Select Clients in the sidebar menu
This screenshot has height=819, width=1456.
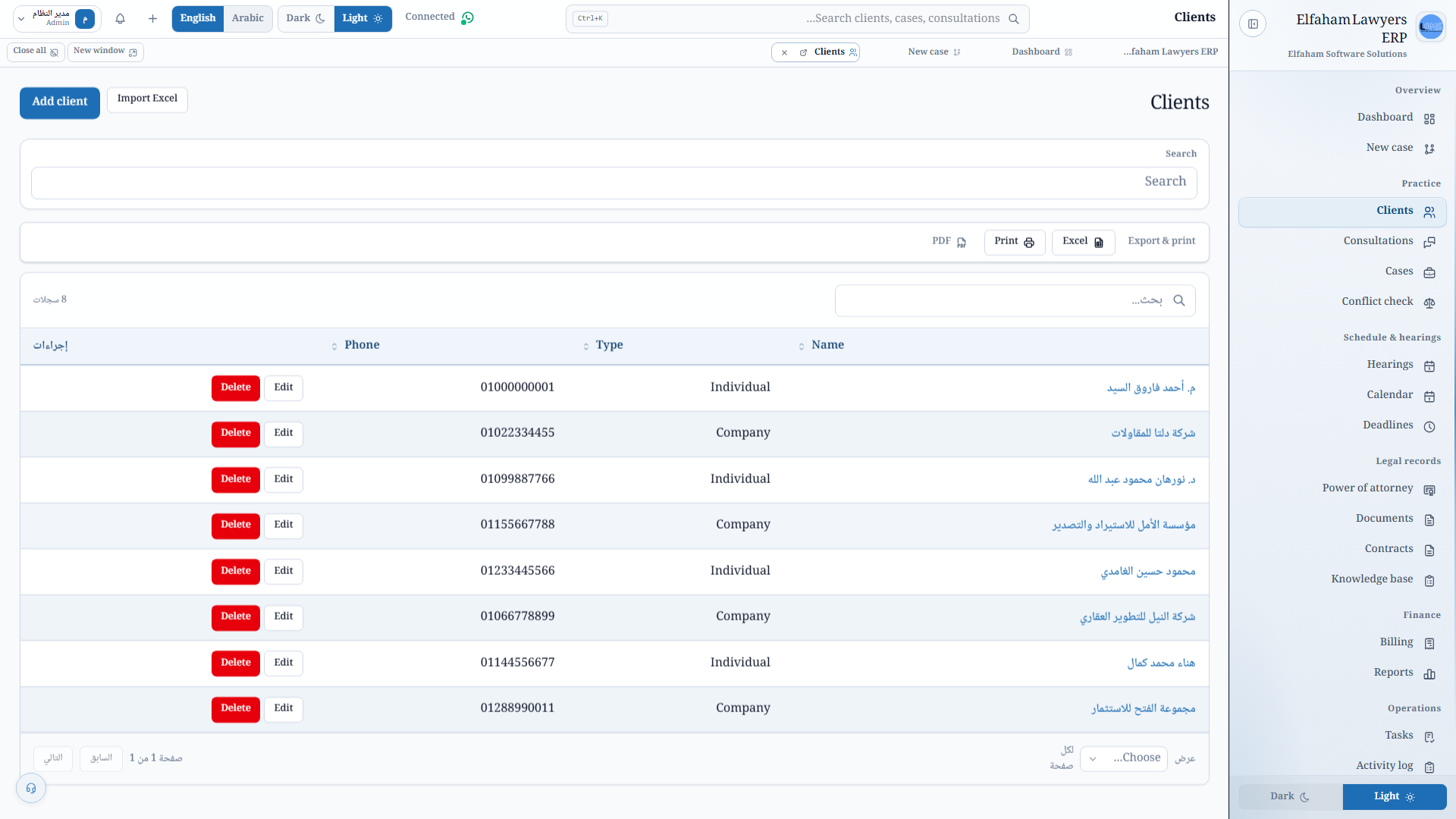point(1342,212)
